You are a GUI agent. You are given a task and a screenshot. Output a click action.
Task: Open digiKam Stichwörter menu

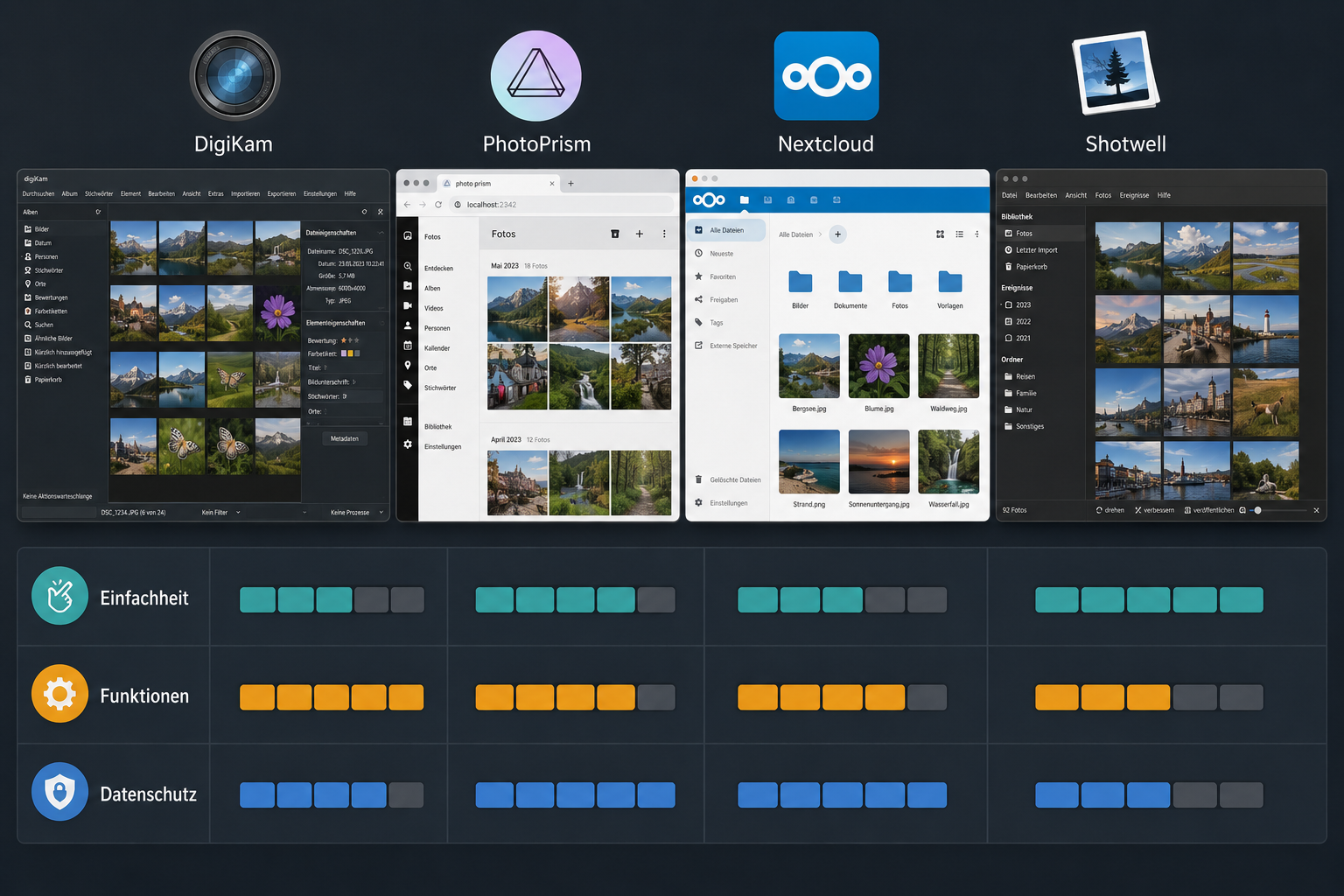99,193
